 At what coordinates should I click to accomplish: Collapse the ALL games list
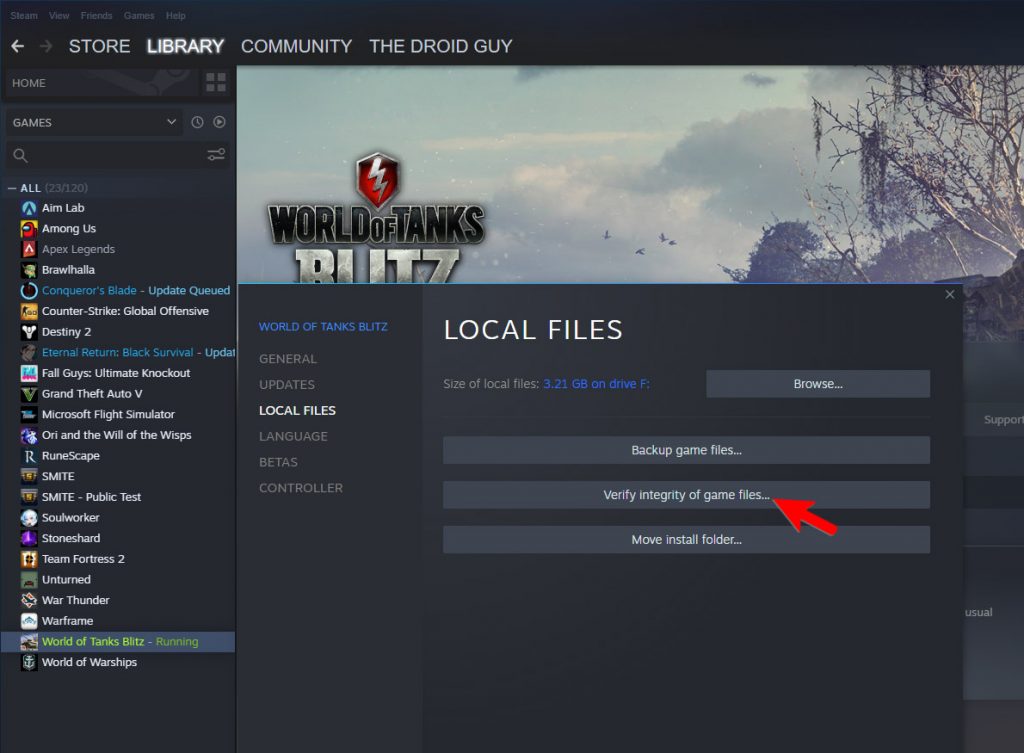tap(12, 188)
